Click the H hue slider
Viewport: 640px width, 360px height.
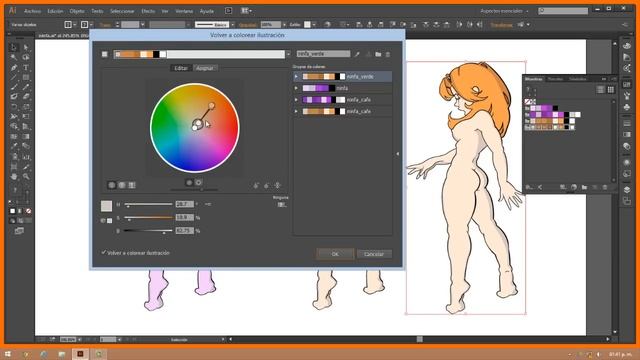coord(148,204)
